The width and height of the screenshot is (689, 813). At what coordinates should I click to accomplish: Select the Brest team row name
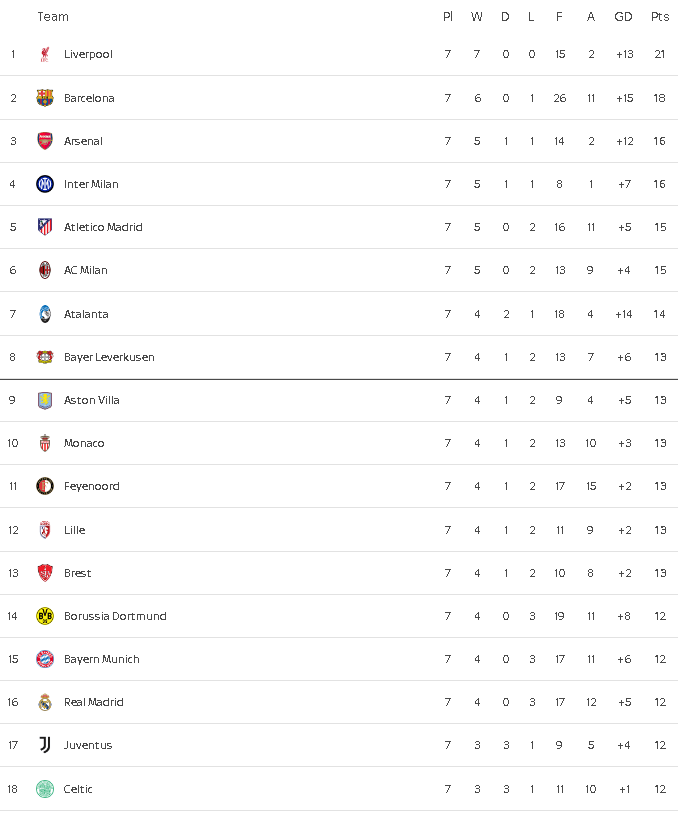pyautogui.click(x=77, y=573)
